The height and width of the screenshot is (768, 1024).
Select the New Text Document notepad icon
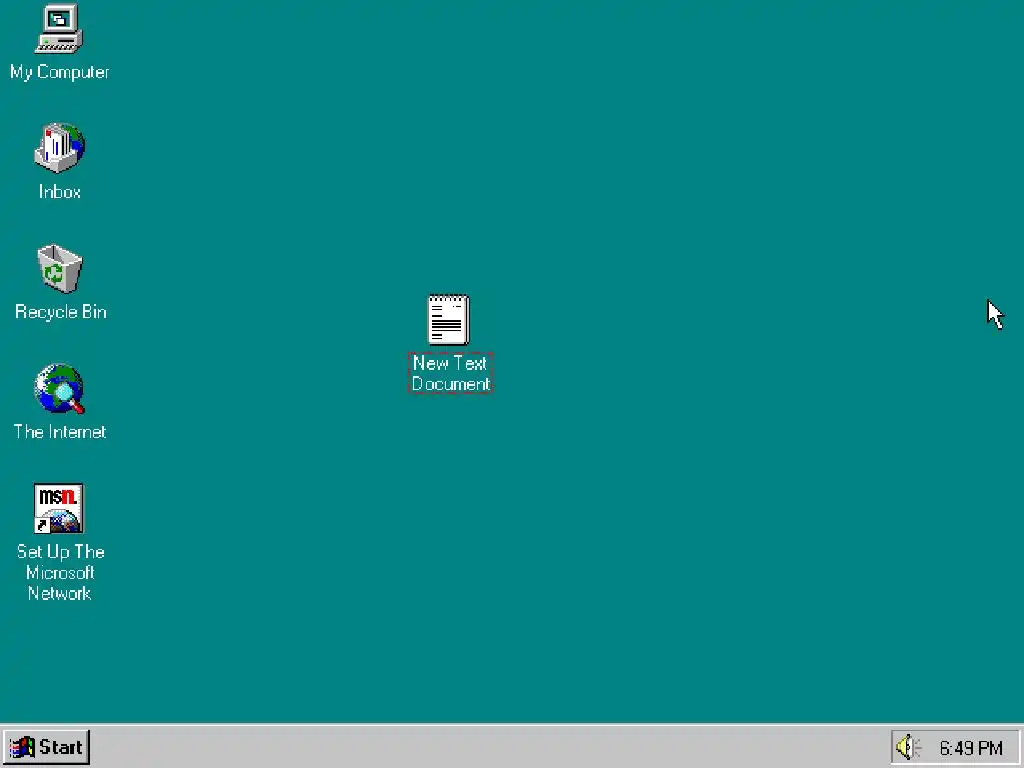tap(449, 319)
